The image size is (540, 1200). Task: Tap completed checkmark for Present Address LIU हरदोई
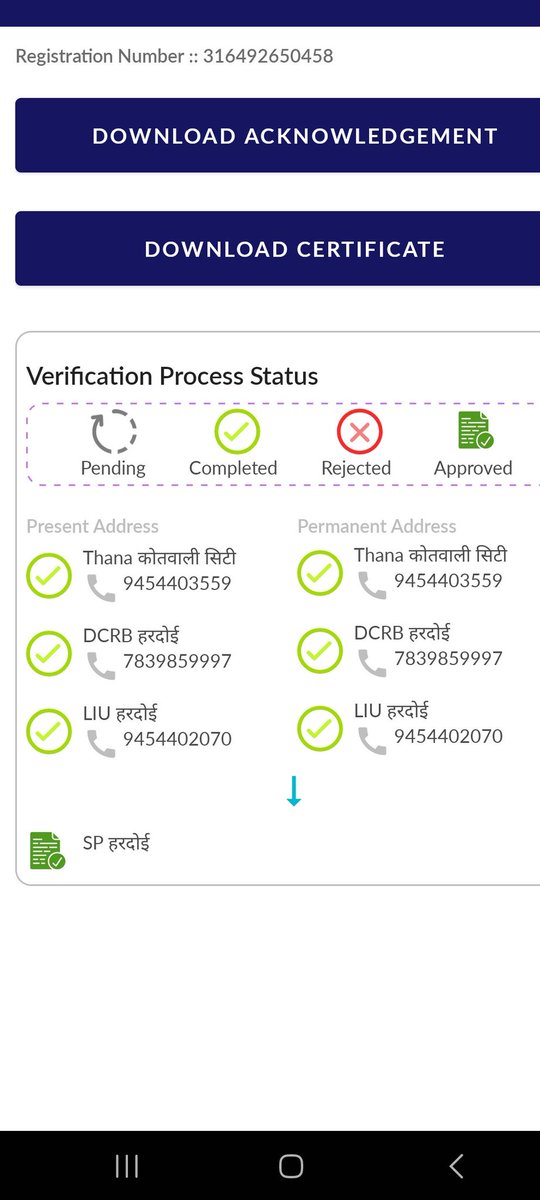click(48, 730)
